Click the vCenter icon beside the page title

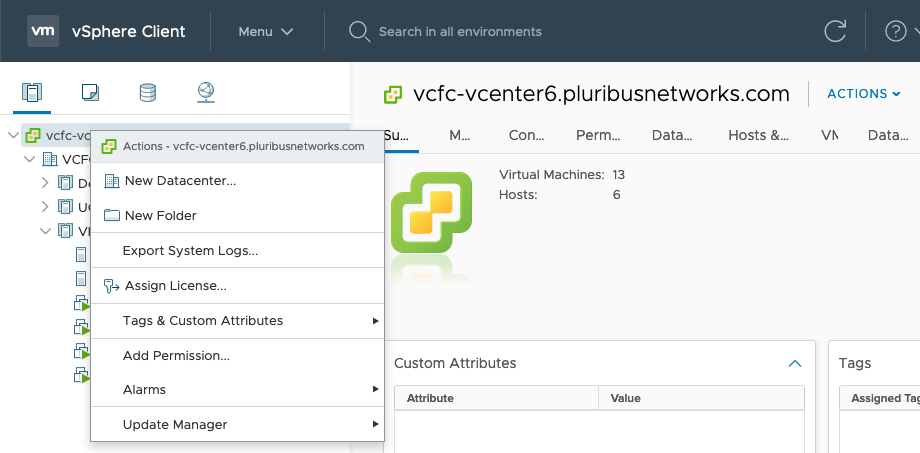393,94
